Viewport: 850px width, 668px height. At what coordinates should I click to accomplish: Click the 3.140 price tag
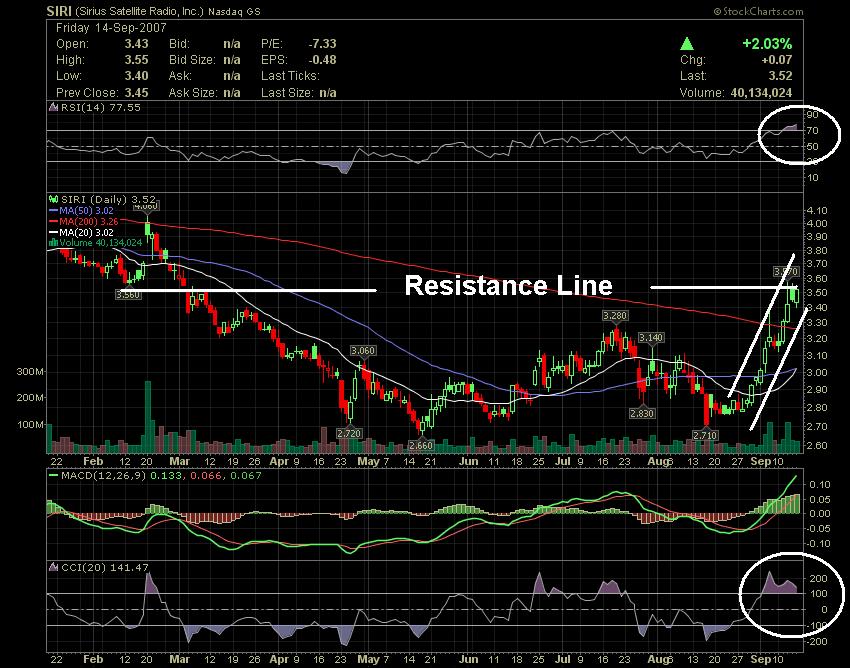651,337
